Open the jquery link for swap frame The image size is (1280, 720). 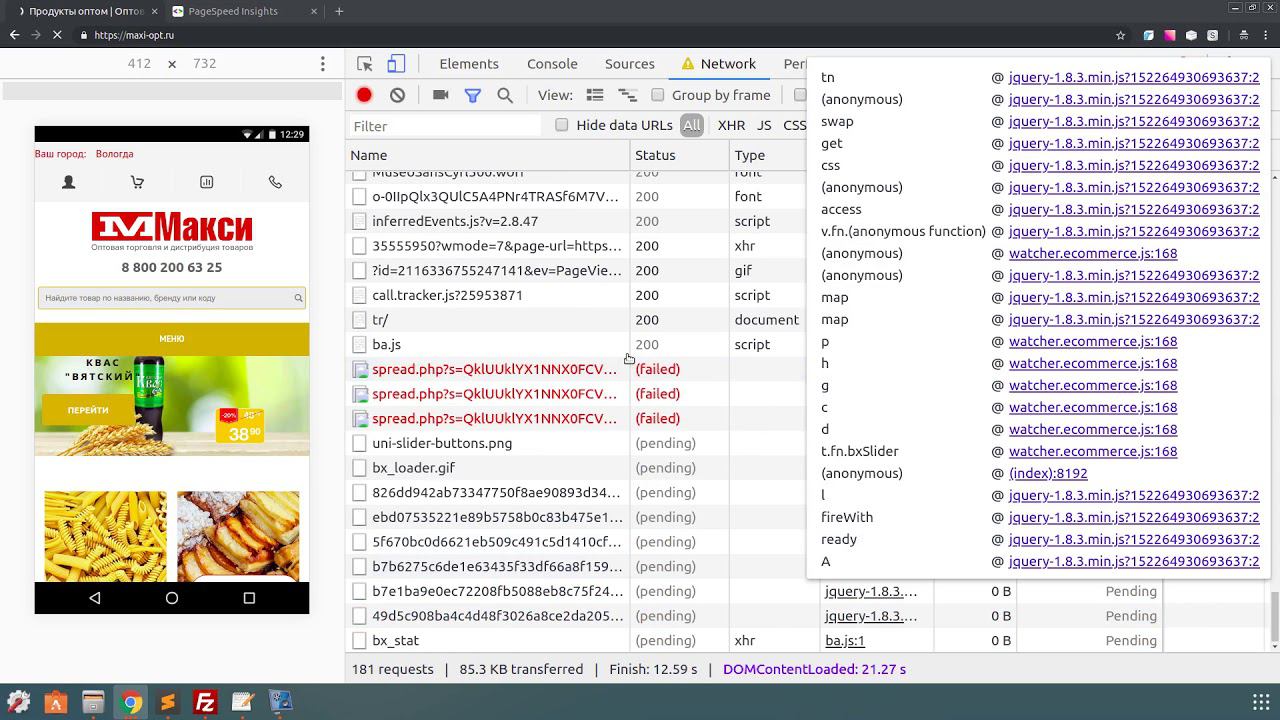point(1134,121)
